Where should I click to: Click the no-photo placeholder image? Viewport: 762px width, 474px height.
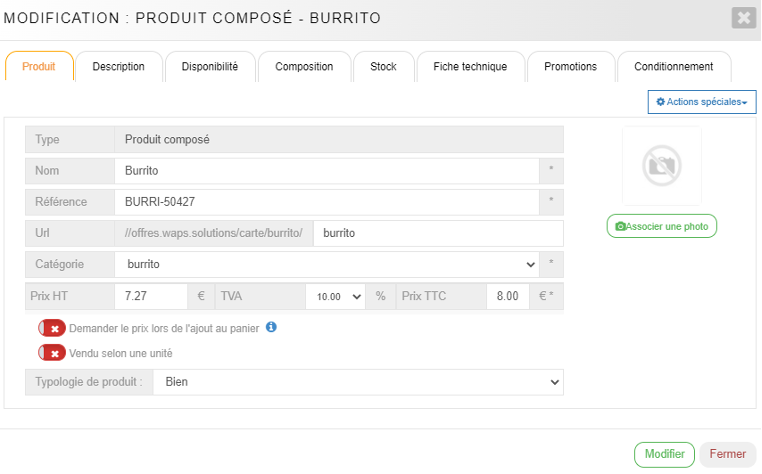click(x=661, y=166)
